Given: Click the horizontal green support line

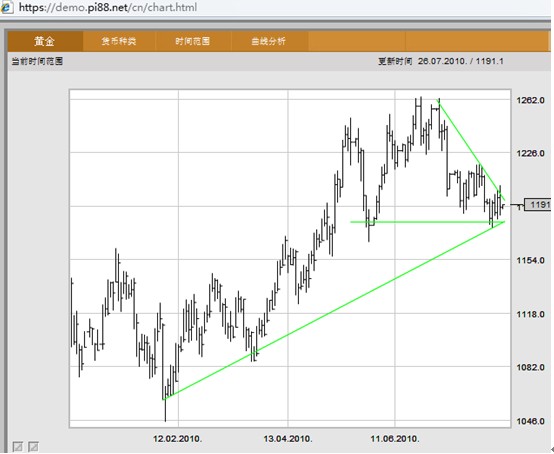Looking at the screenshot, I should pyautogui.click(x=428, y=222).
